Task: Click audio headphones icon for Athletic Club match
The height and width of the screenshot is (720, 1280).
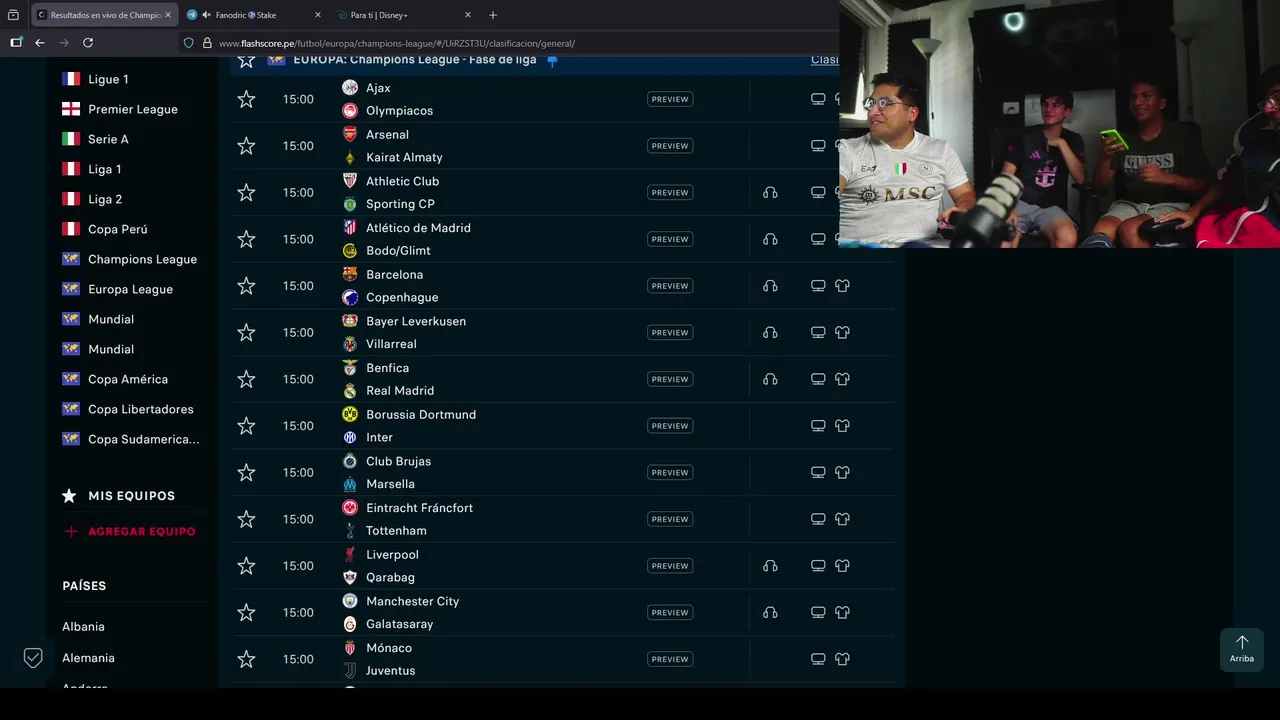Action: [x=770, y=192]
